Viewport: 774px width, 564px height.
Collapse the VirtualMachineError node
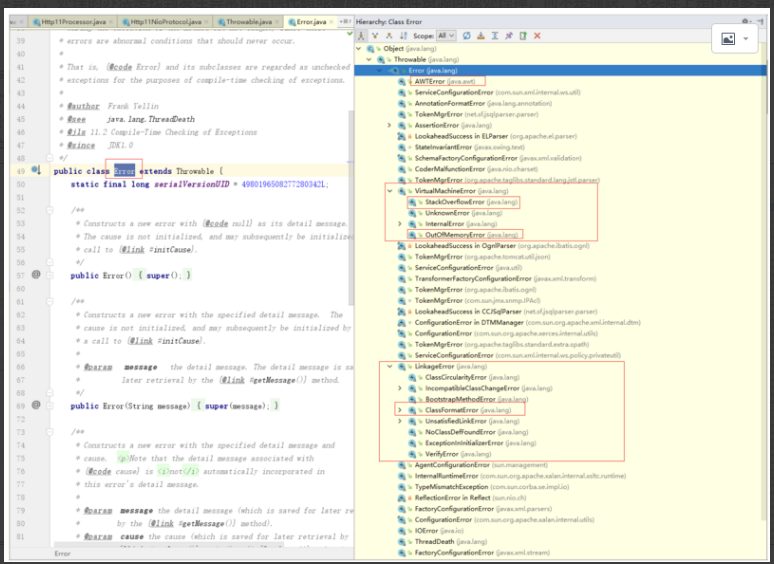point(389,191)
